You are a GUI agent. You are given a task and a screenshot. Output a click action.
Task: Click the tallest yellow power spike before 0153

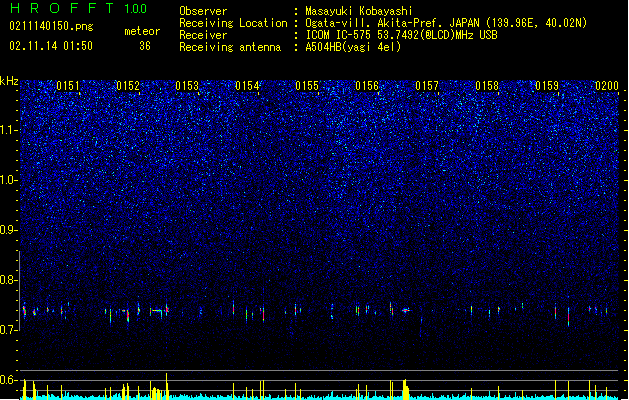click(x=166, y=386)
